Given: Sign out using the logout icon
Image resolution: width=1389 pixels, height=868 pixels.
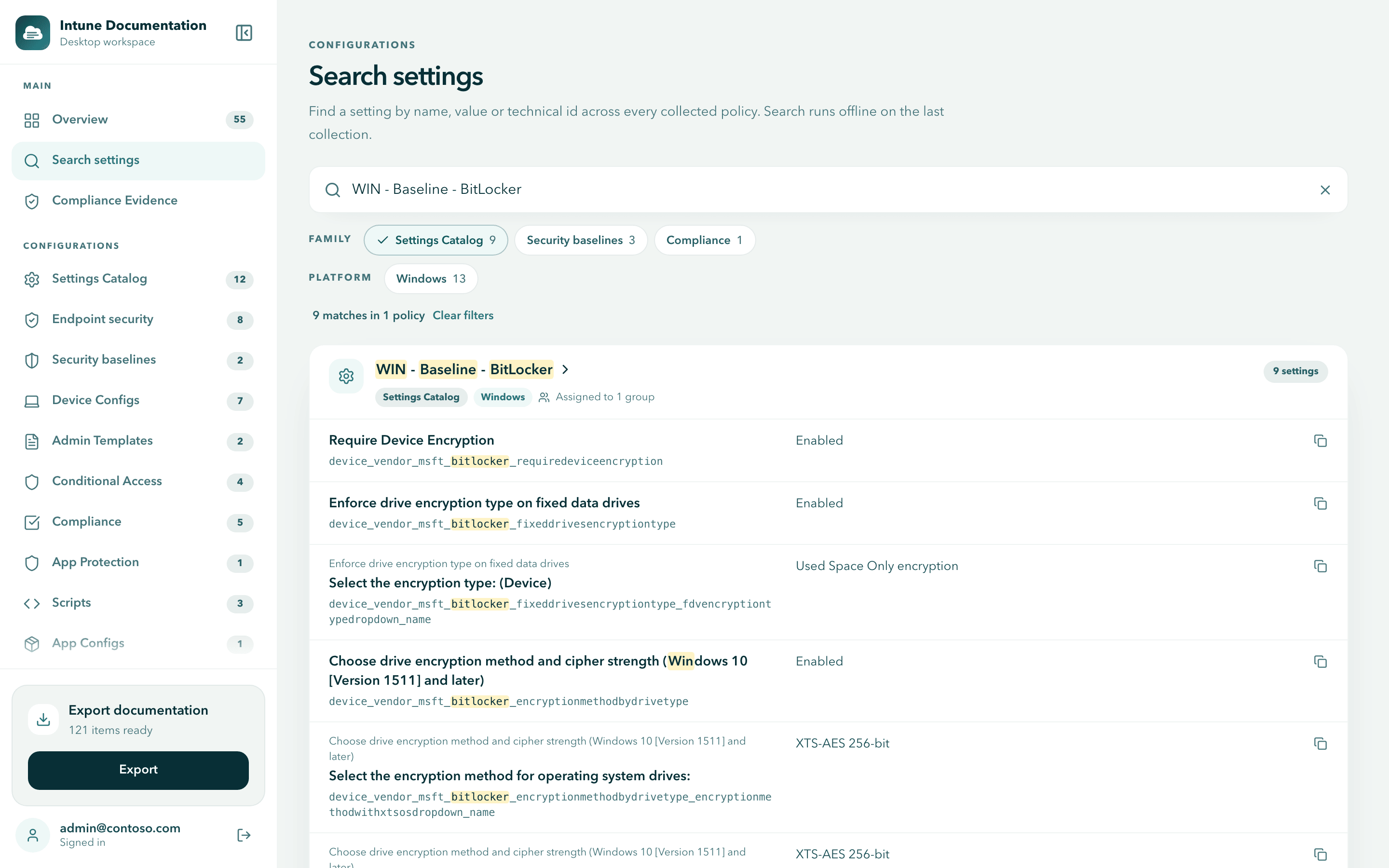Looking at the screenshot, I should (x=244, y=835).
